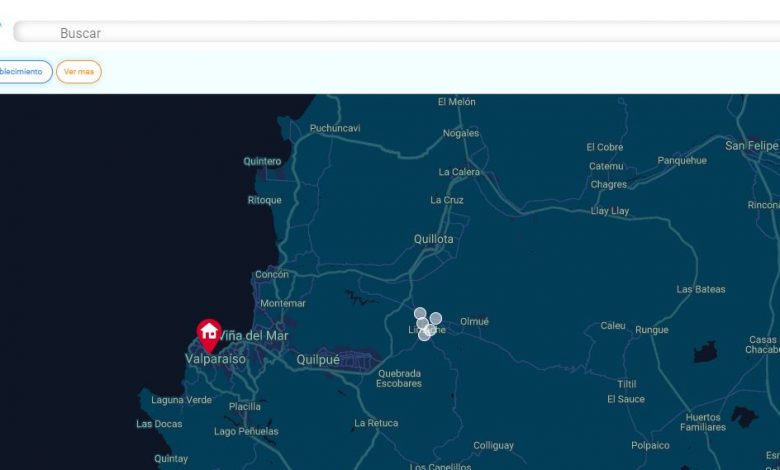Select San Felipe on the map
The width and height of the screenshot is (780, 470).
(751, 146)
